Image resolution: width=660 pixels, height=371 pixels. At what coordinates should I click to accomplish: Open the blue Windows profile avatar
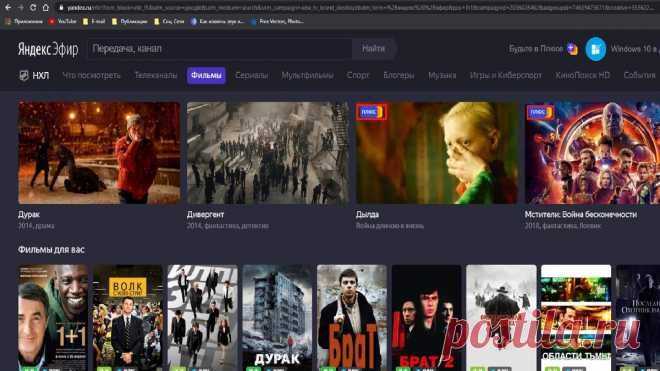(x=596, y=49)
